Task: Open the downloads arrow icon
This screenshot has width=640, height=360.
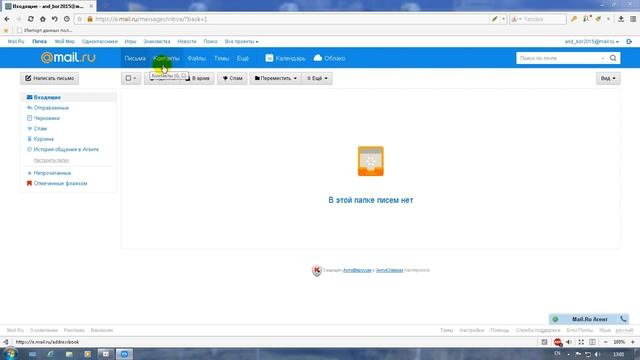Action: click(621, 19)
